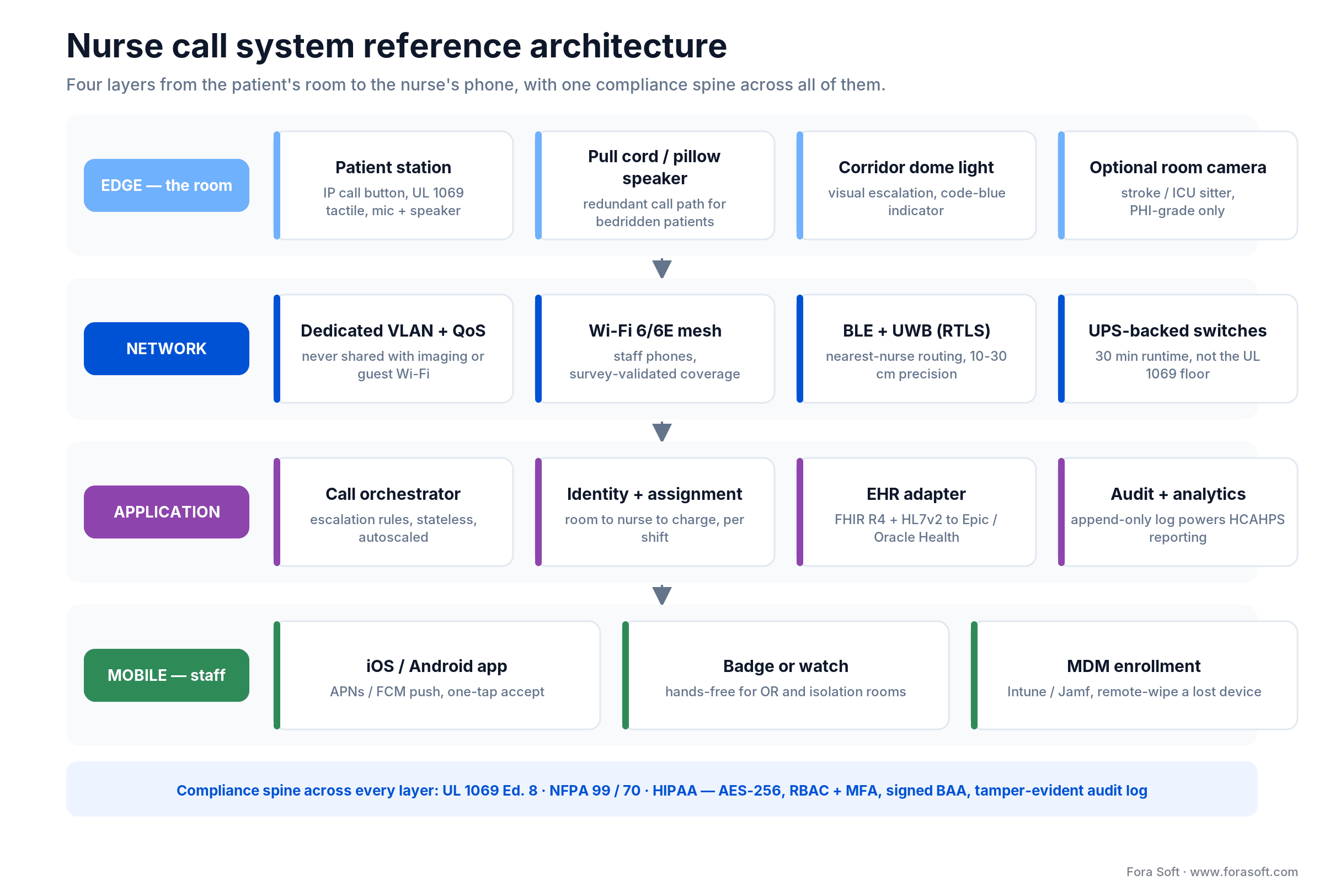1324x896 pixels.
Task: Open the Wi-Fi 6/6E mesh card
Action: click(655, 349)
